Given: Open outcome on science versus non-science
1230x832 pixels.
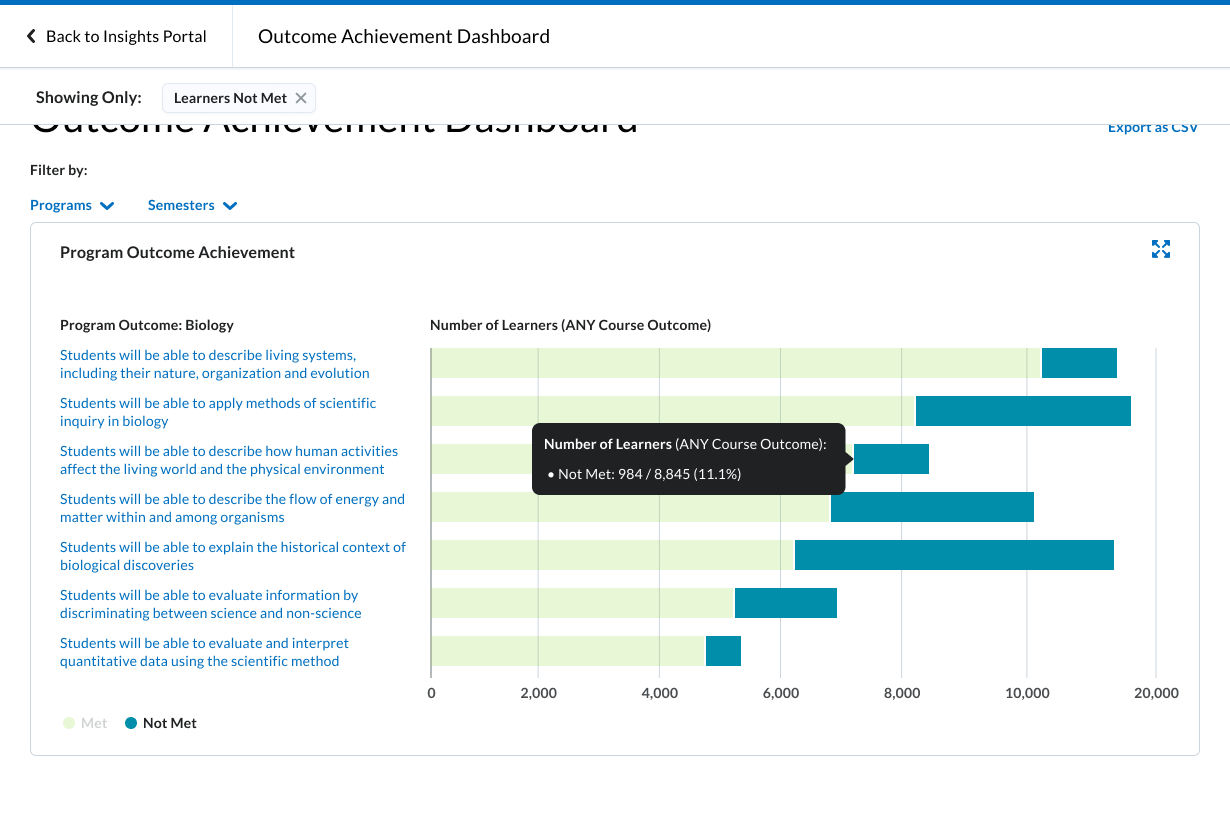Looking at the screenshot, I should click(x=210, y=604).
